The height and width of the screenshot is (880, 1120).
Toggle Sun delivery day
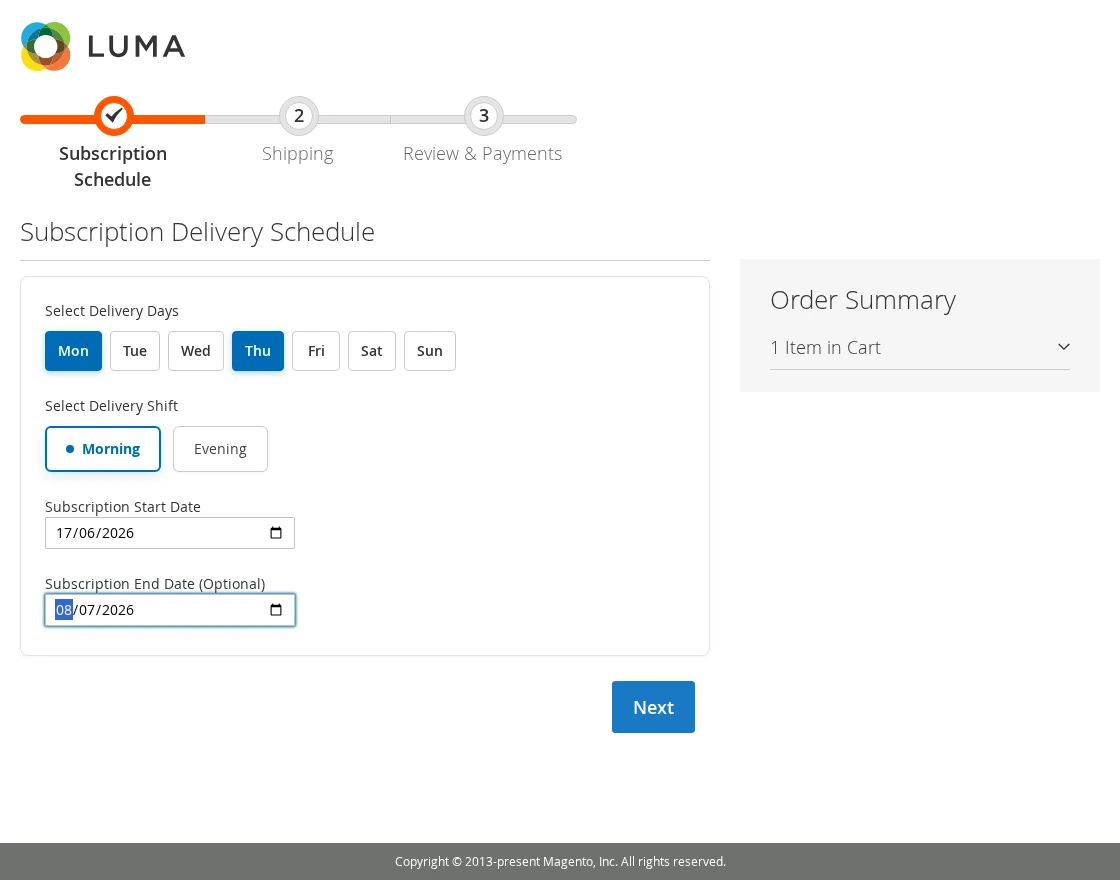tap(430, 351)
